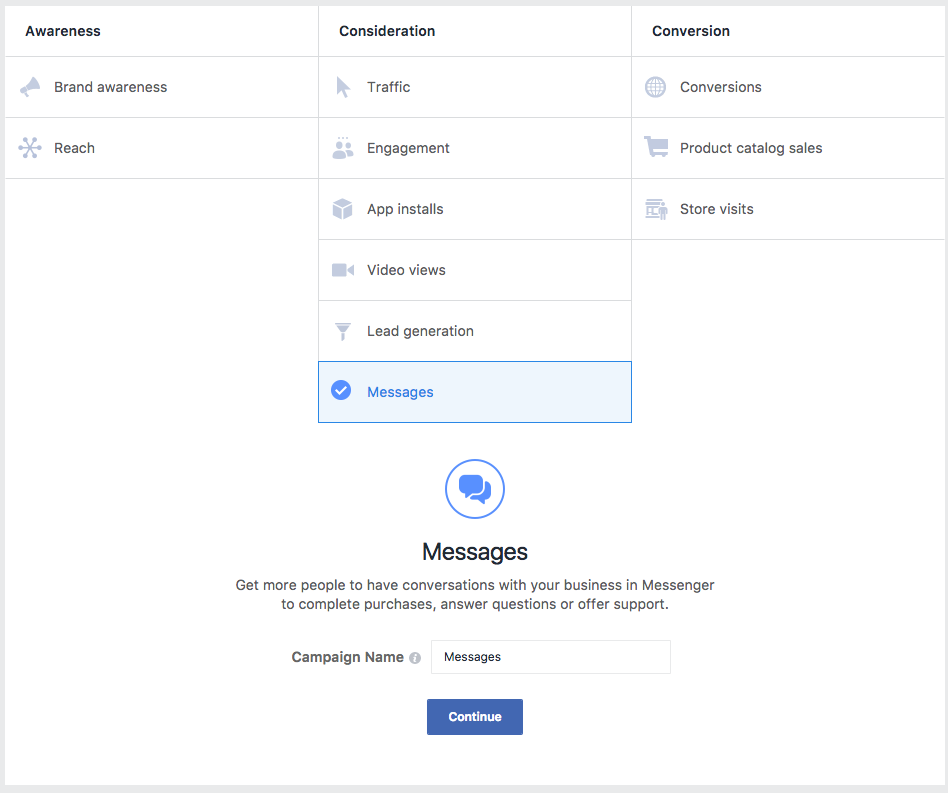Click the Traffic cursor icon
Image resolution: width=948 pixels, height=793 pixels.
coord(343,87)
